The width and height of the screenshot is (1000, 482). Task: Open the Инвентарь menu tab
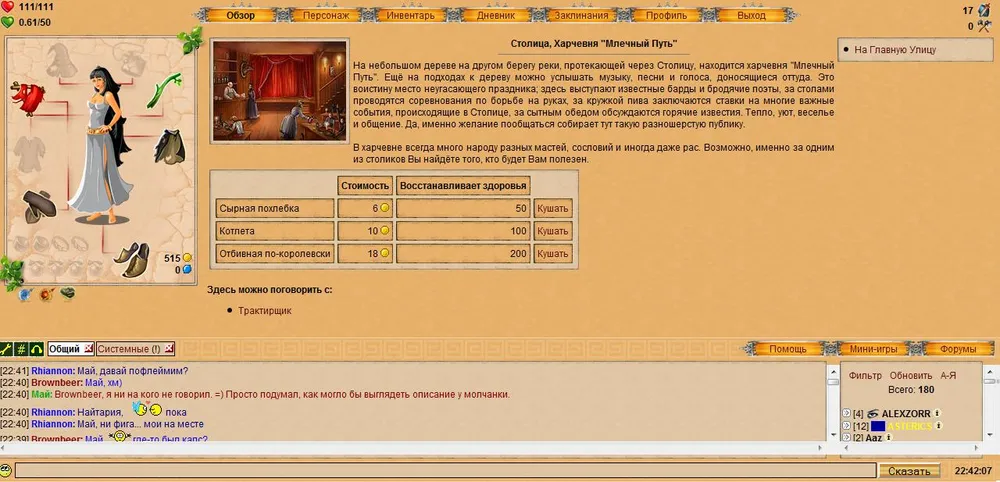[411, 15]
